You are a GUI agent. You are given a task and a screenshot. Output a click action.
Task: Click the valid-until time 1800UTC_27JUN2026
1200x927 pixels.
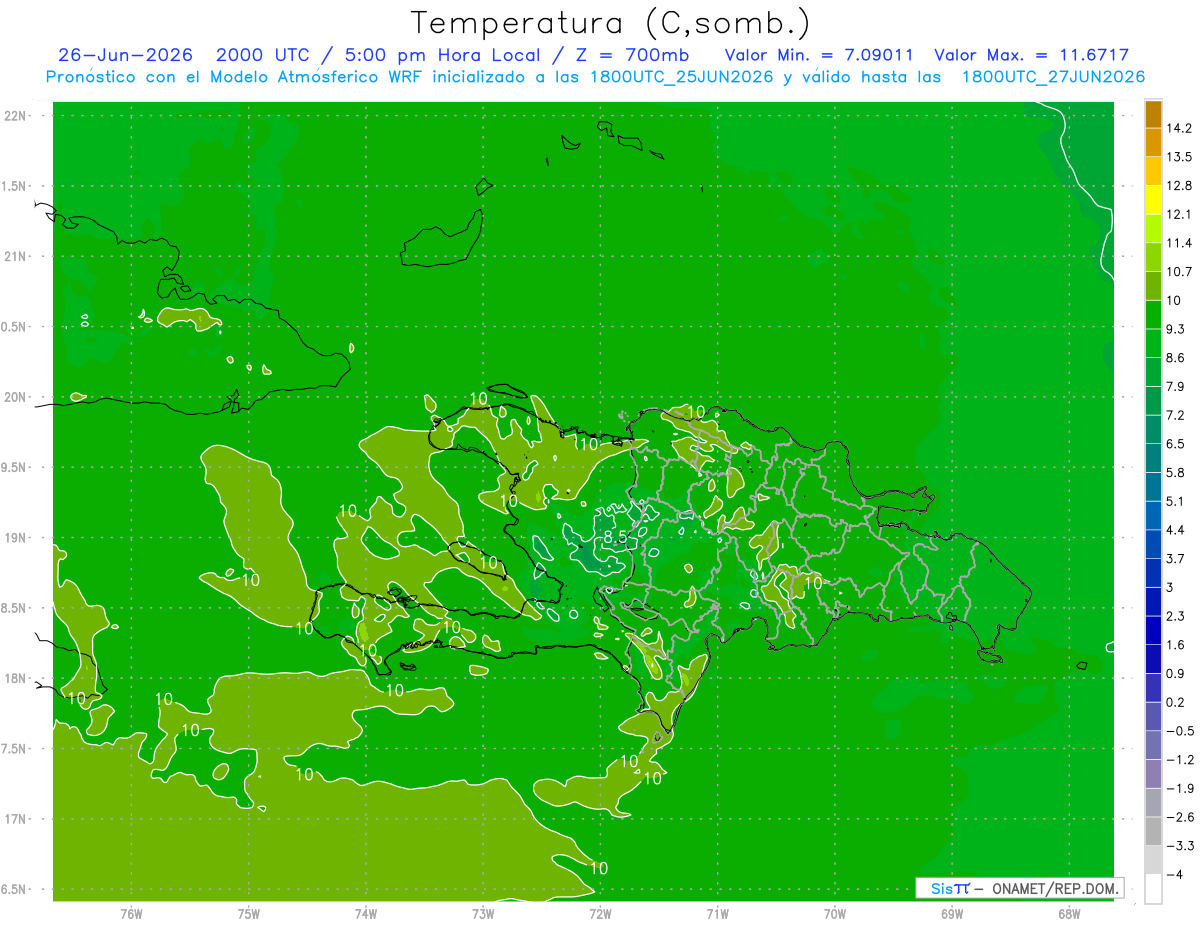coord(1053,77)
